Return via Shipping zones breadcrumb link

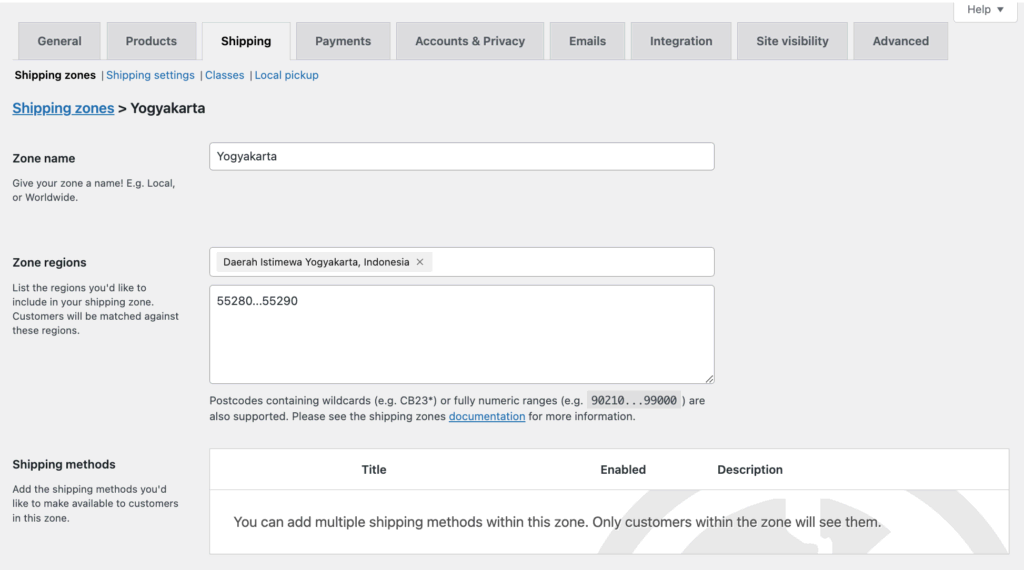63,108
